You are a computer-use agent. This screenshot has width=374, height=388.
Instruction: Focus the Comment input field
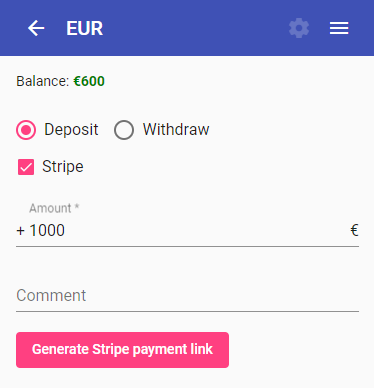point(187,295)
